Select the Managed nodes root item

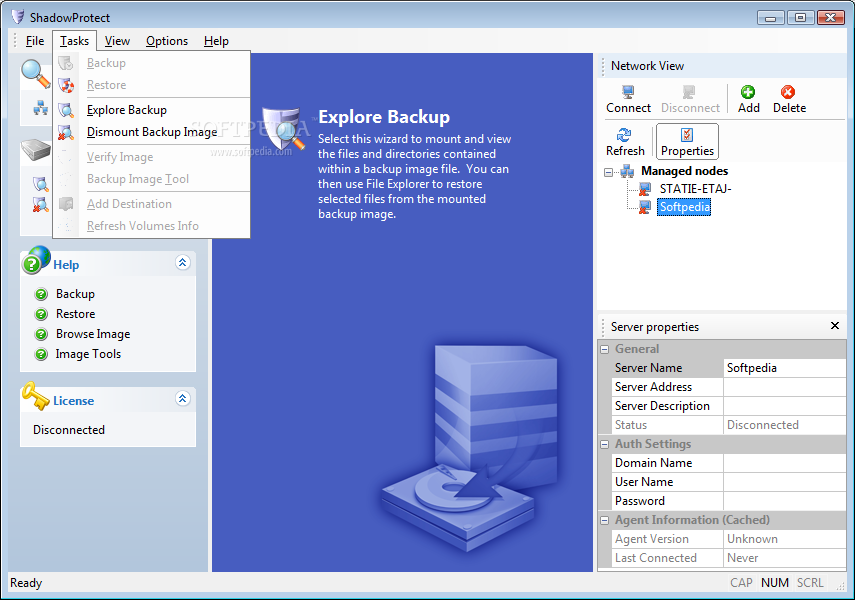[684, 171]
